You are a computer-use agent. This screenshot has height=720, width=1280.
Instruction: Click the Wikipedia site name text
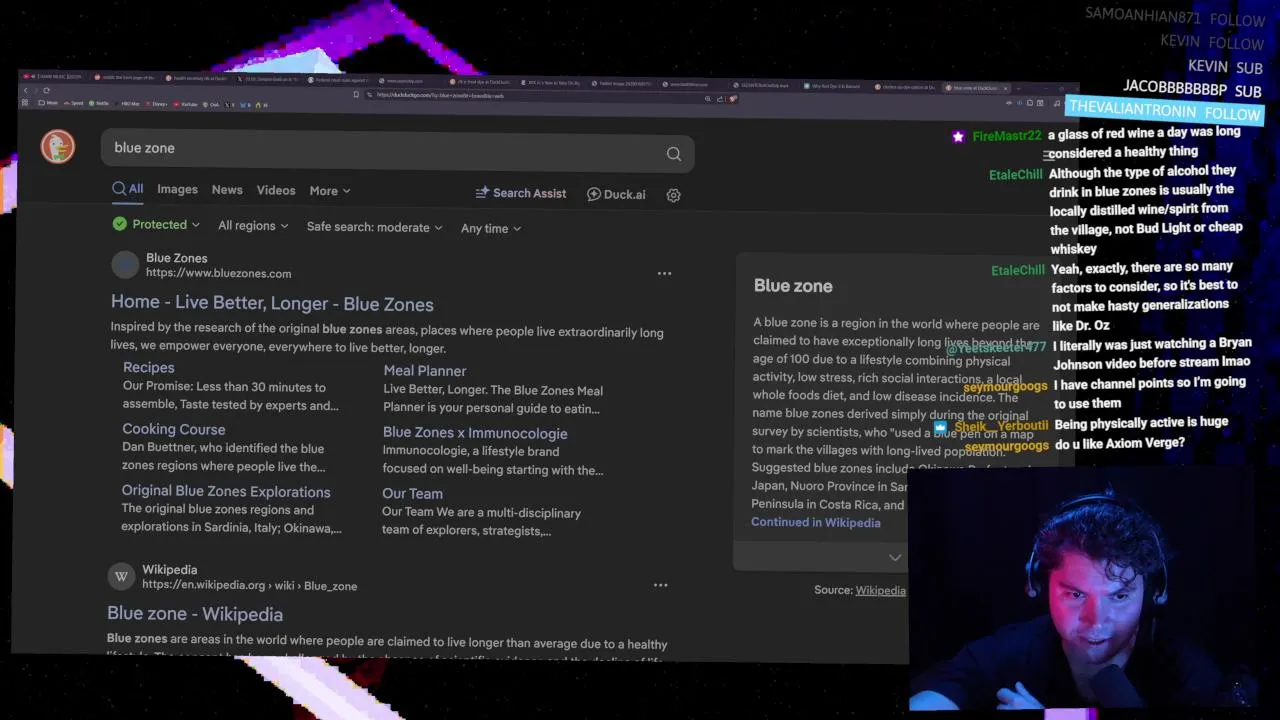coord(169,569)
